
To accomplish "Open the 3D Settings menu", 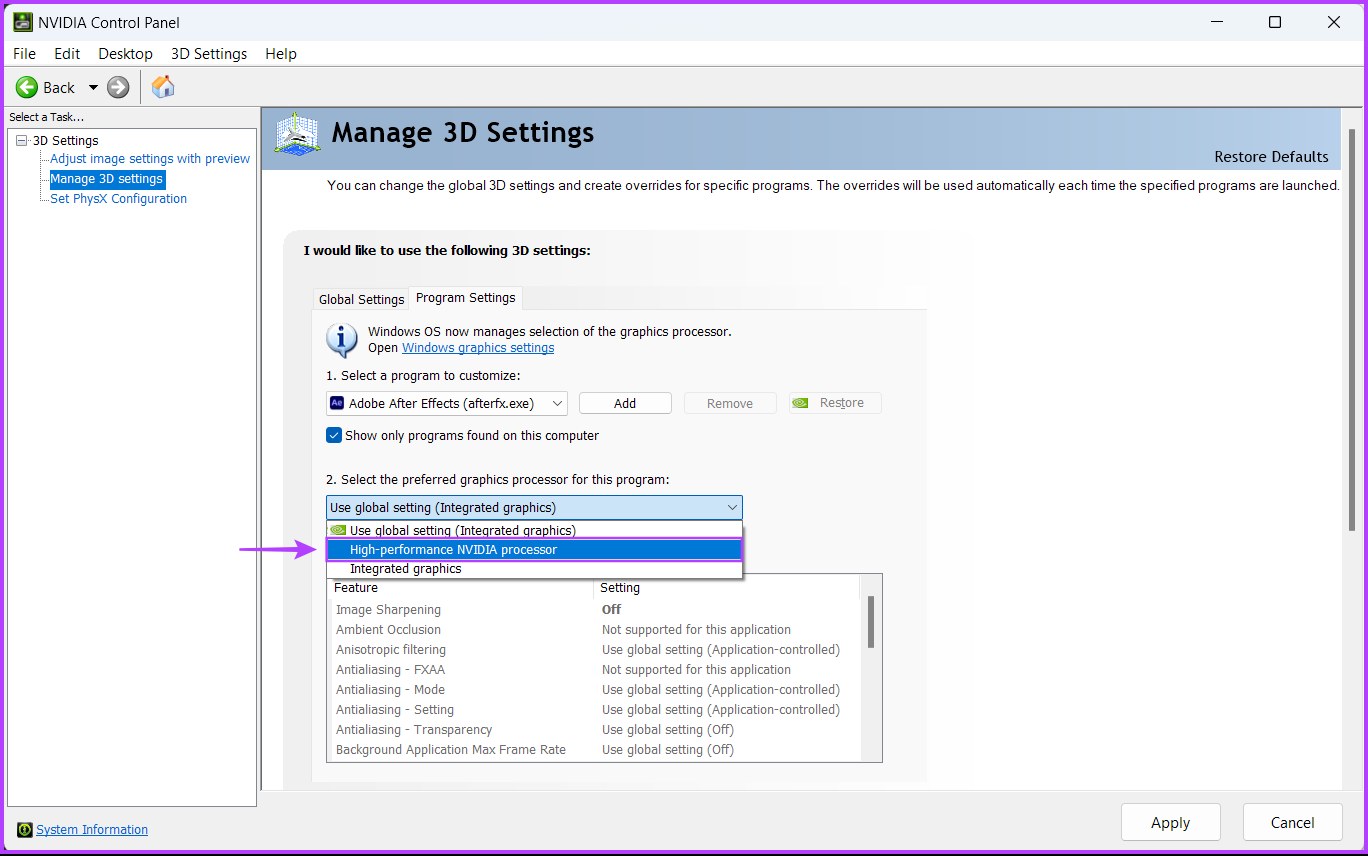I will [x=209, y=54].
